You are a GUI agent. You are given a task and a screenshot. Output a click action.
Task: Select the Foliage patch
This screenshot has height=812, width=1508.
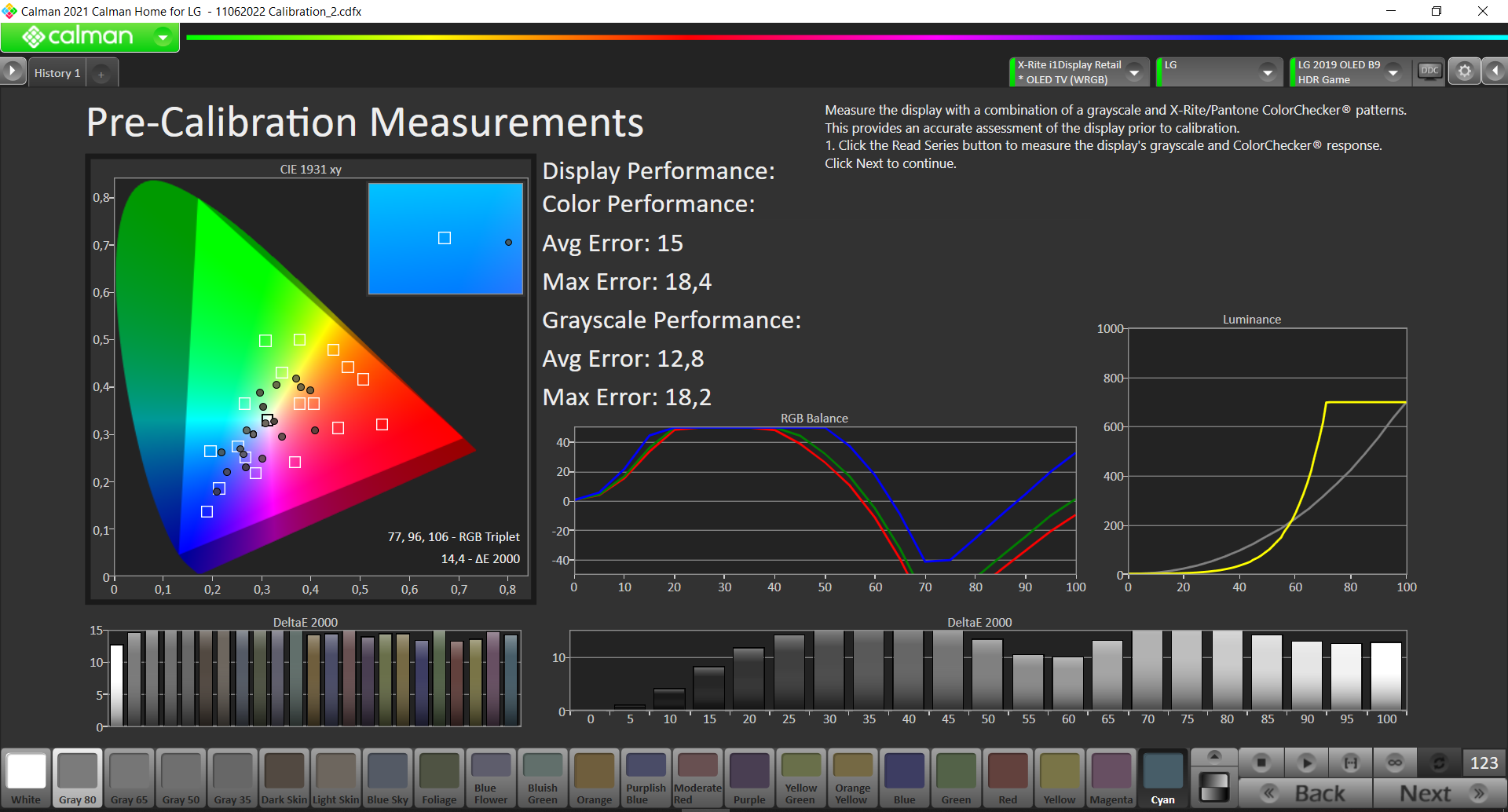tap(440, 778)
